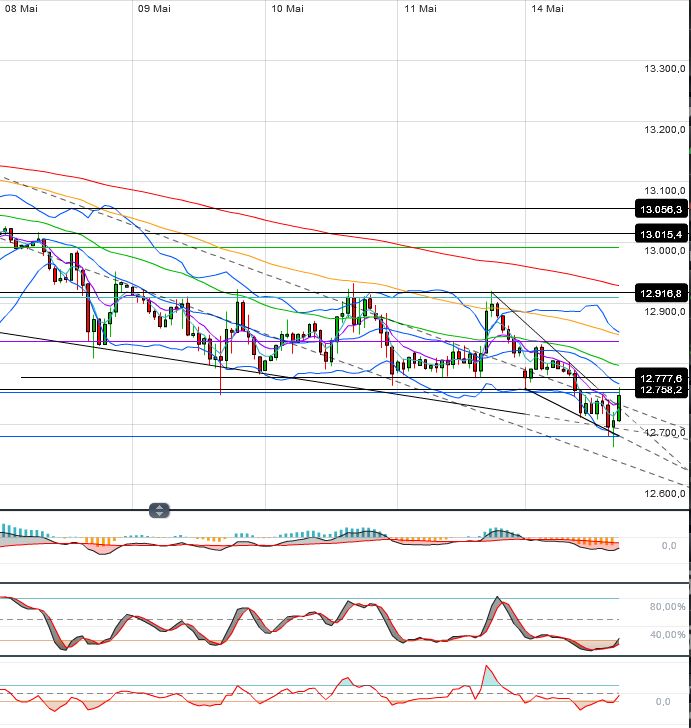Select the 13.015,4 price level label
Viewport: 691px width, 728px height.
pos(661,234)
